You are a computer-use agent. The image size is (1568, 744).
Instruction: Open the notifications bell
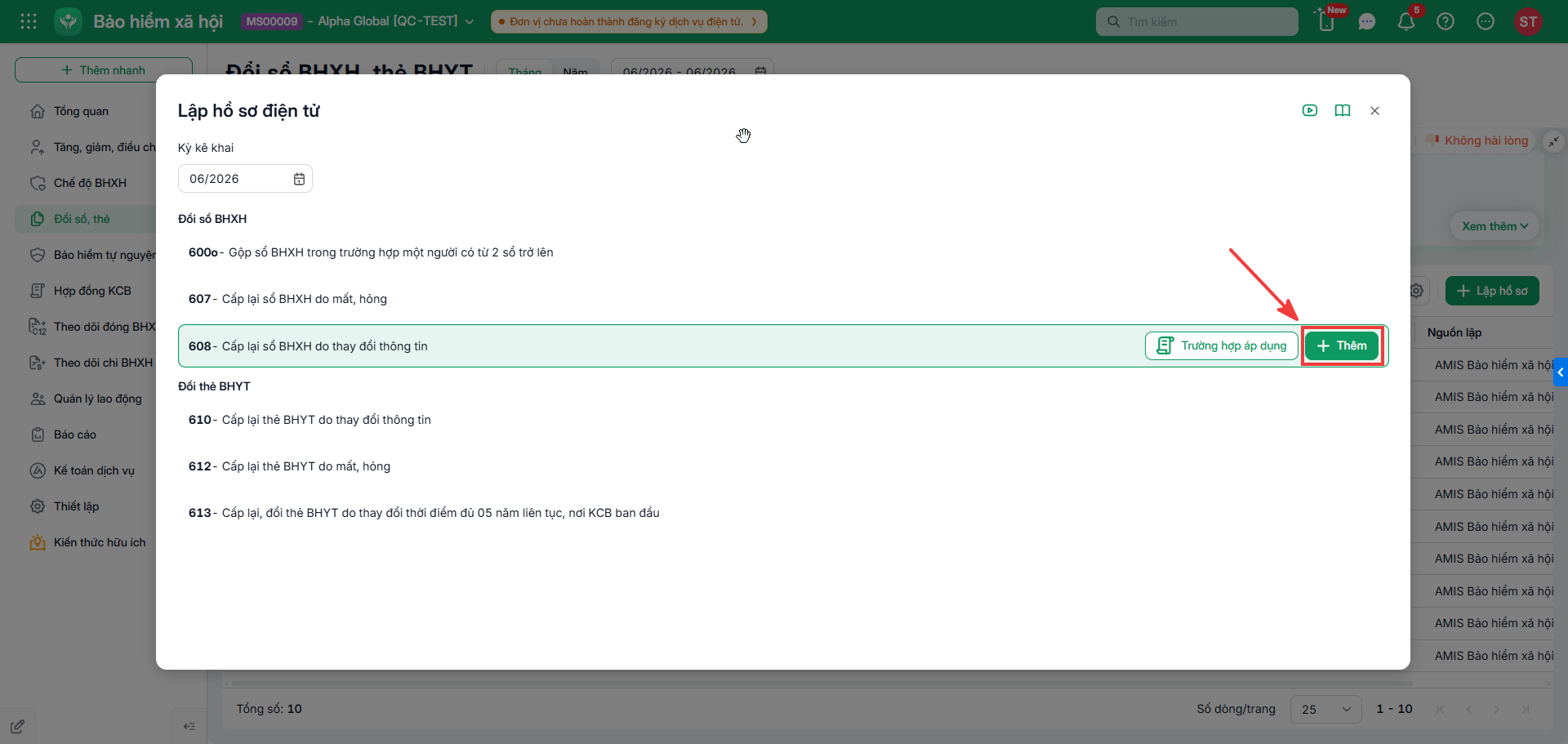point(1406,21)
